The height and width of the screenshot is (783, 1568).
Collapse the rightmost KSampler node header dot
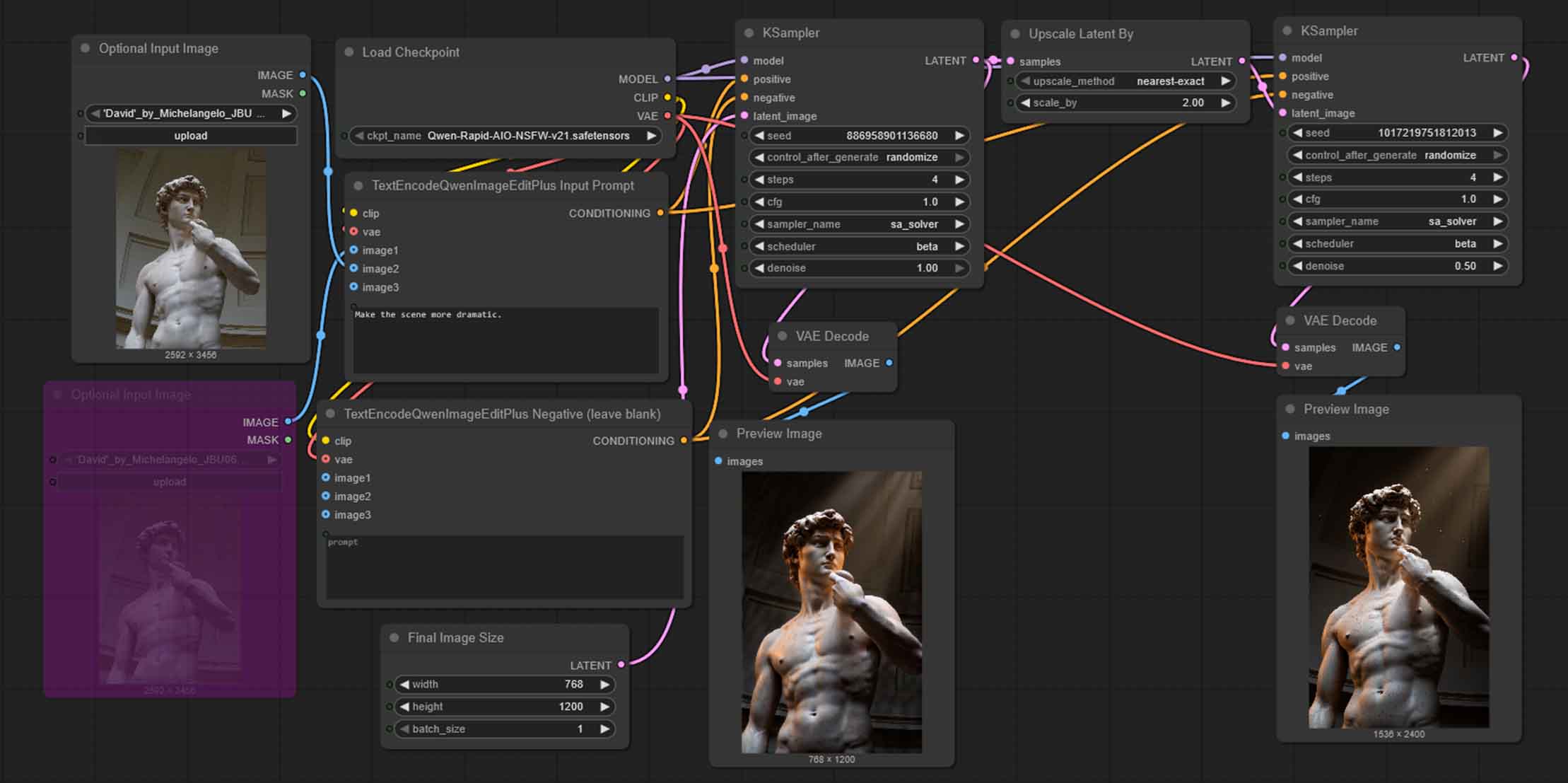click(x=1287, y=31)
